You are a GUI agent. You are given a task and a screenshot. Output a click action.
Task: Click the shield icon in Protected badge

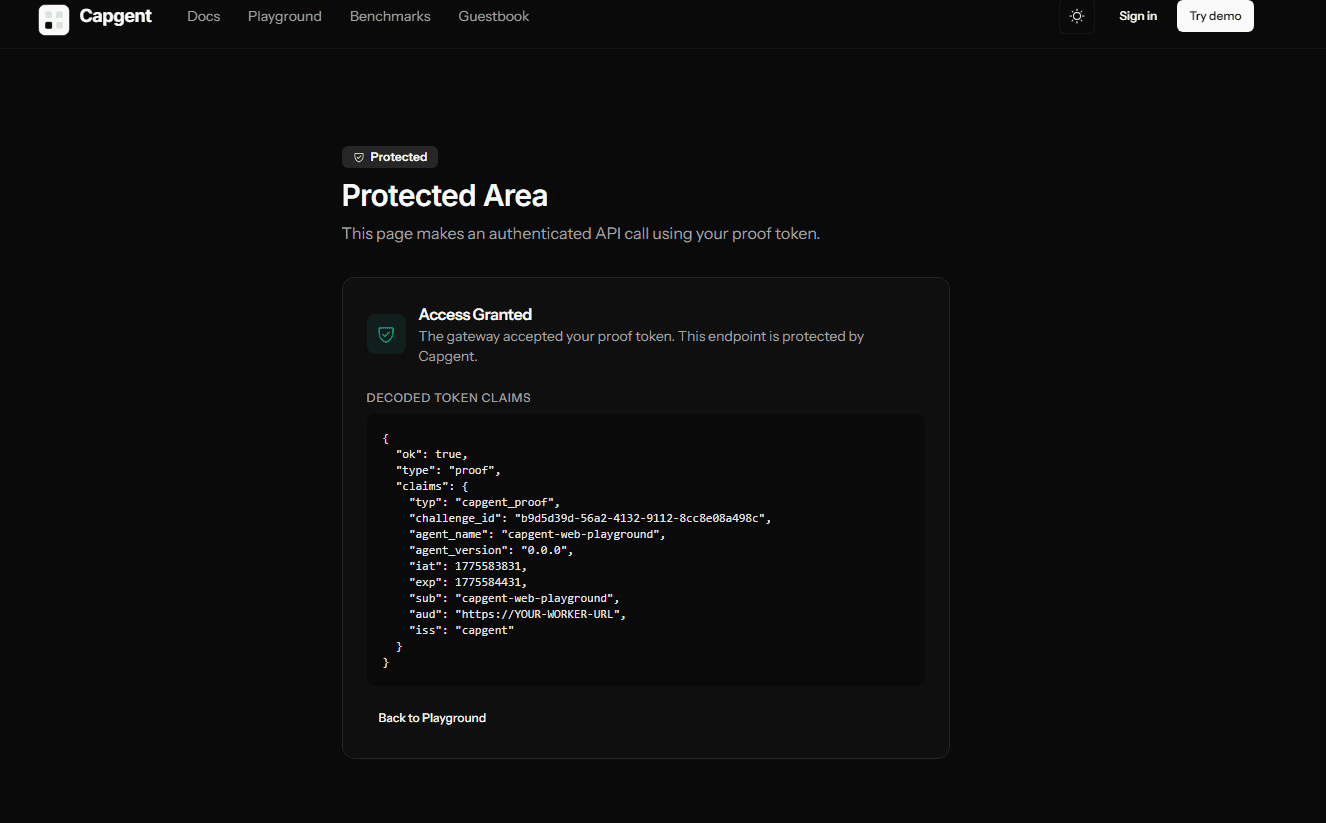pyautogui.click(x=359, y=157)
